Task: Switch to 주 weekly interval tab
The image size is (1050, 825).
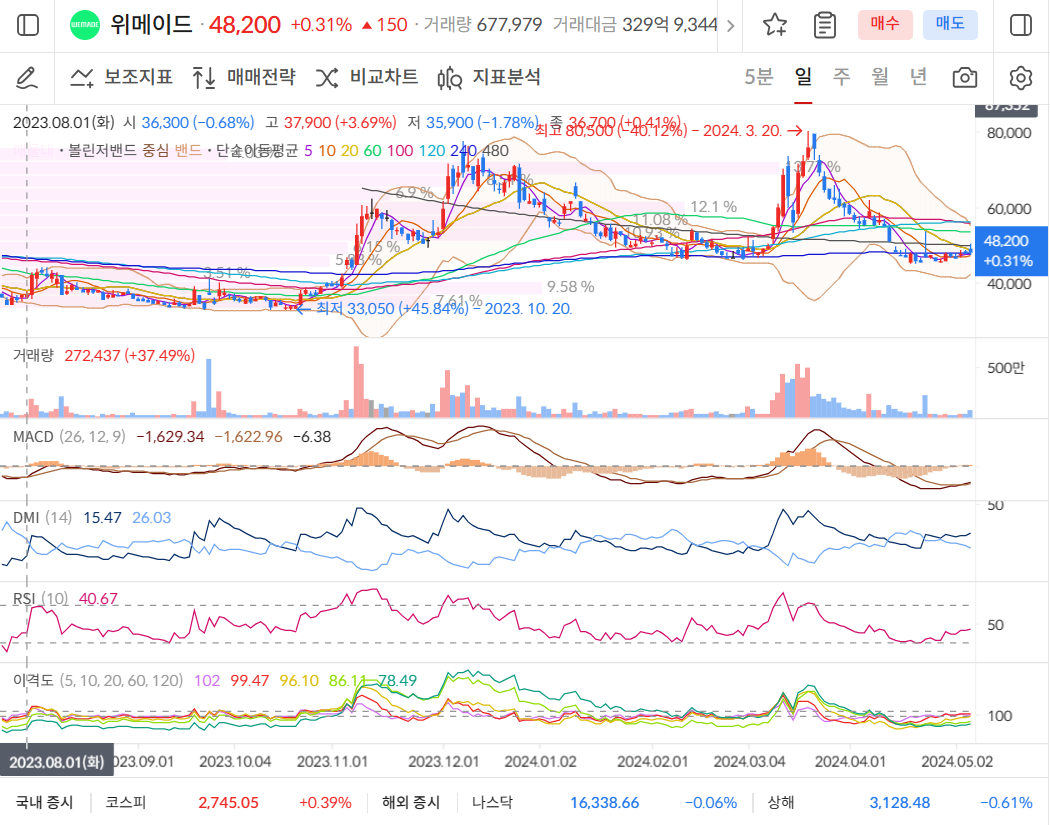Action: [841, 77]
